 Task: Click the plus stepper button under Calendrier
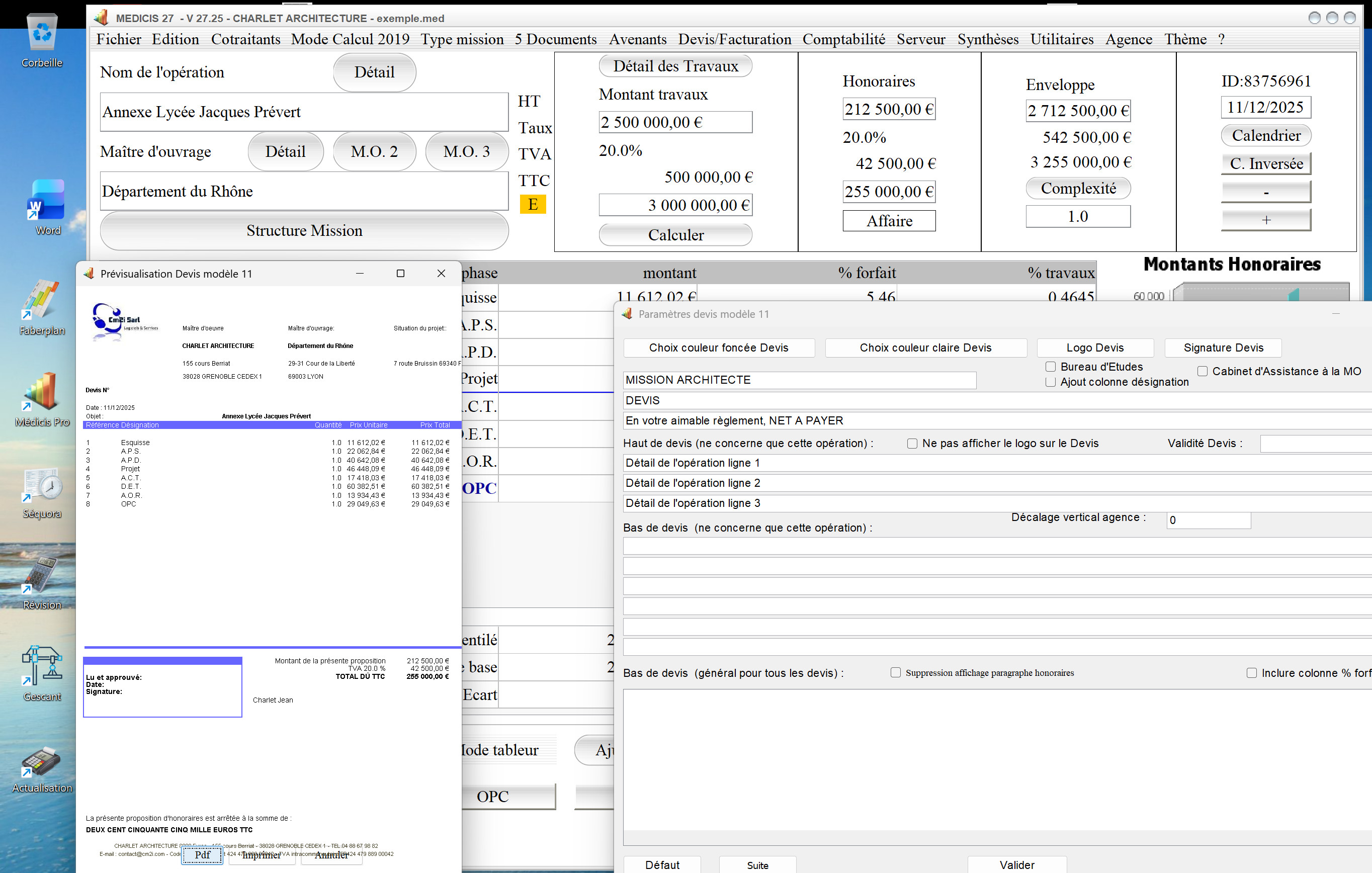tap(1266, 220)
